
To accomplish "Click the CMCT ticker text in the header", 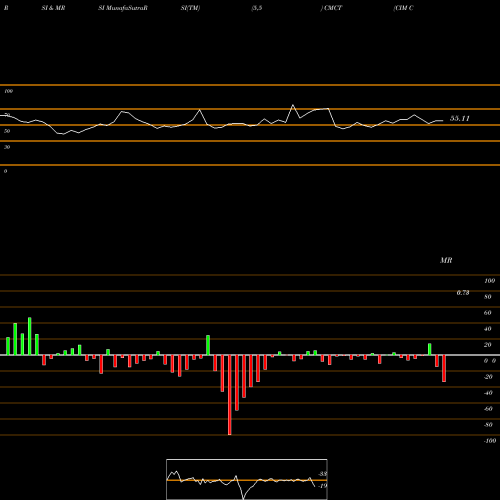I will (x=333, y=8).
